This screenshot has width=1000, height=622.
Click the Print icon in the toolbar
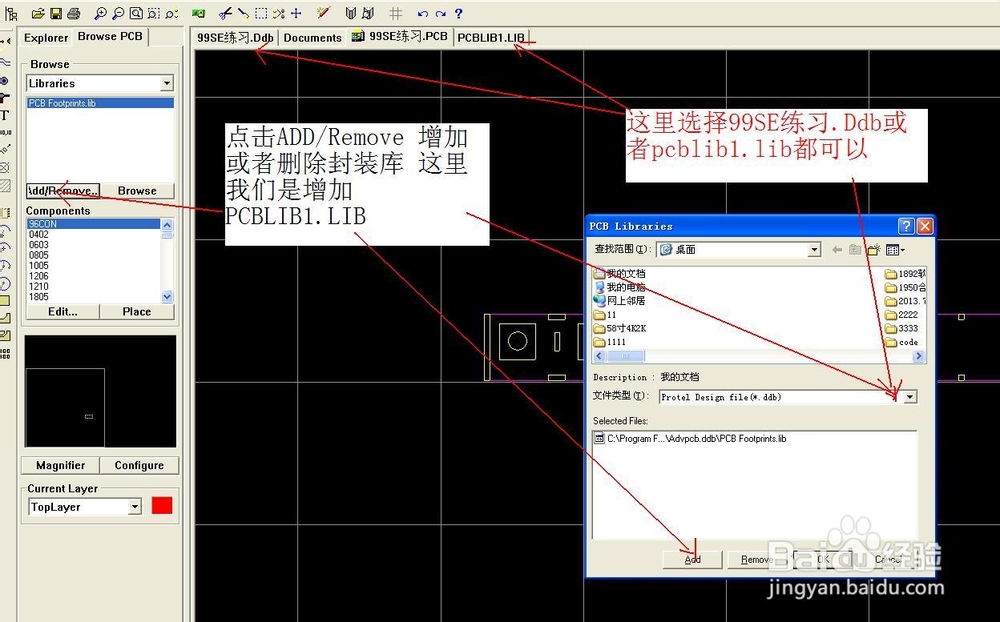73,13
